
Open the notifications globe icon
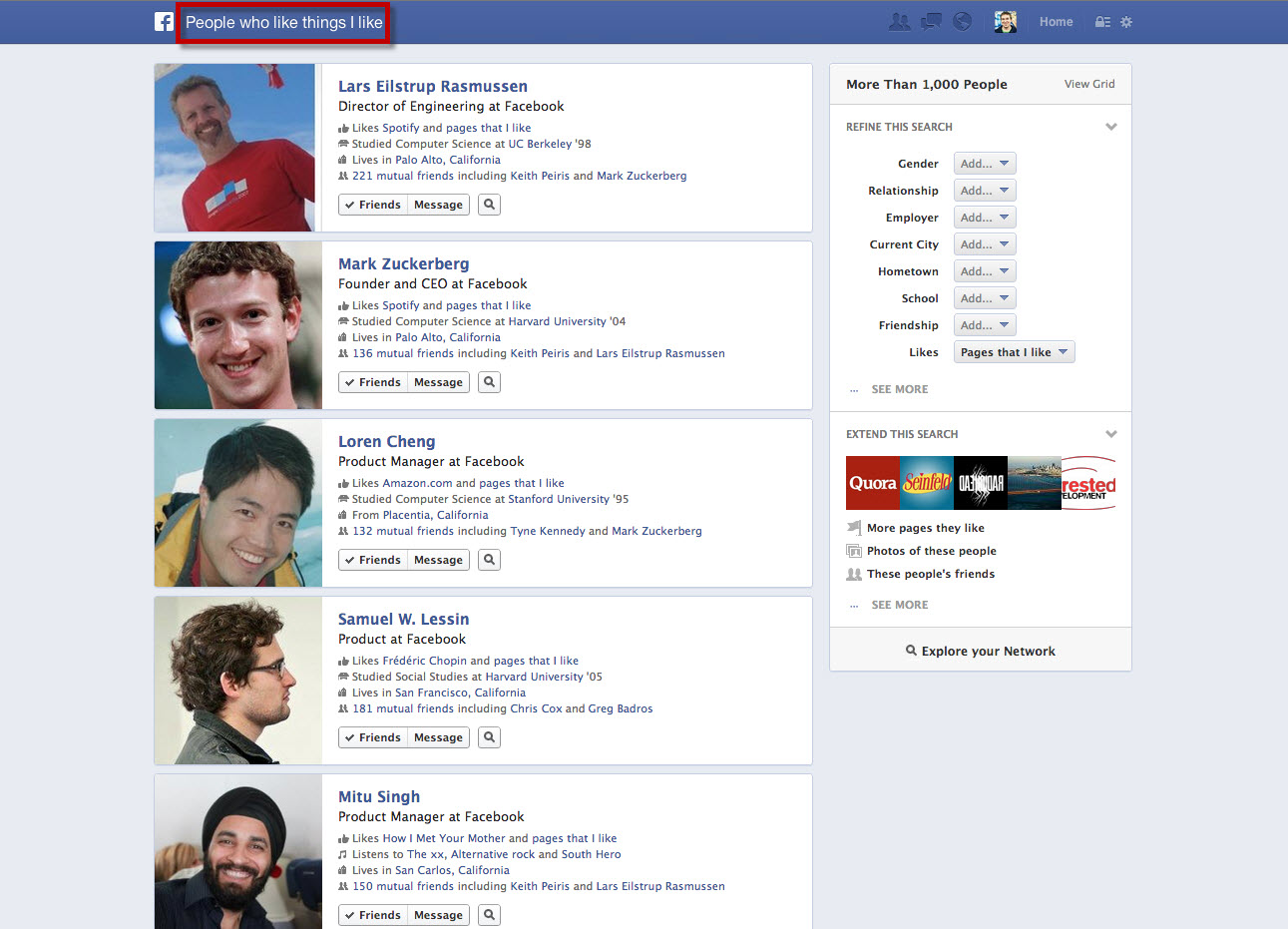coord(962,21)
